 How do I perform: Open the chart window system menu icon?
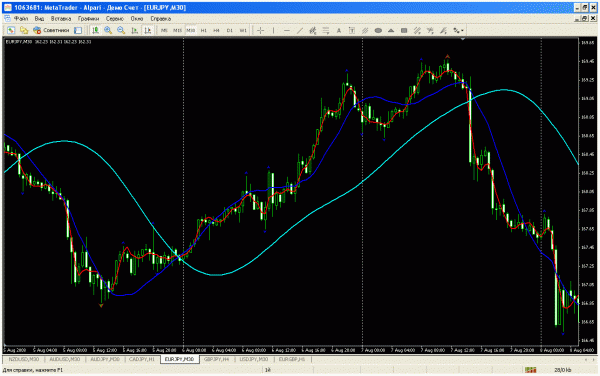7,18
